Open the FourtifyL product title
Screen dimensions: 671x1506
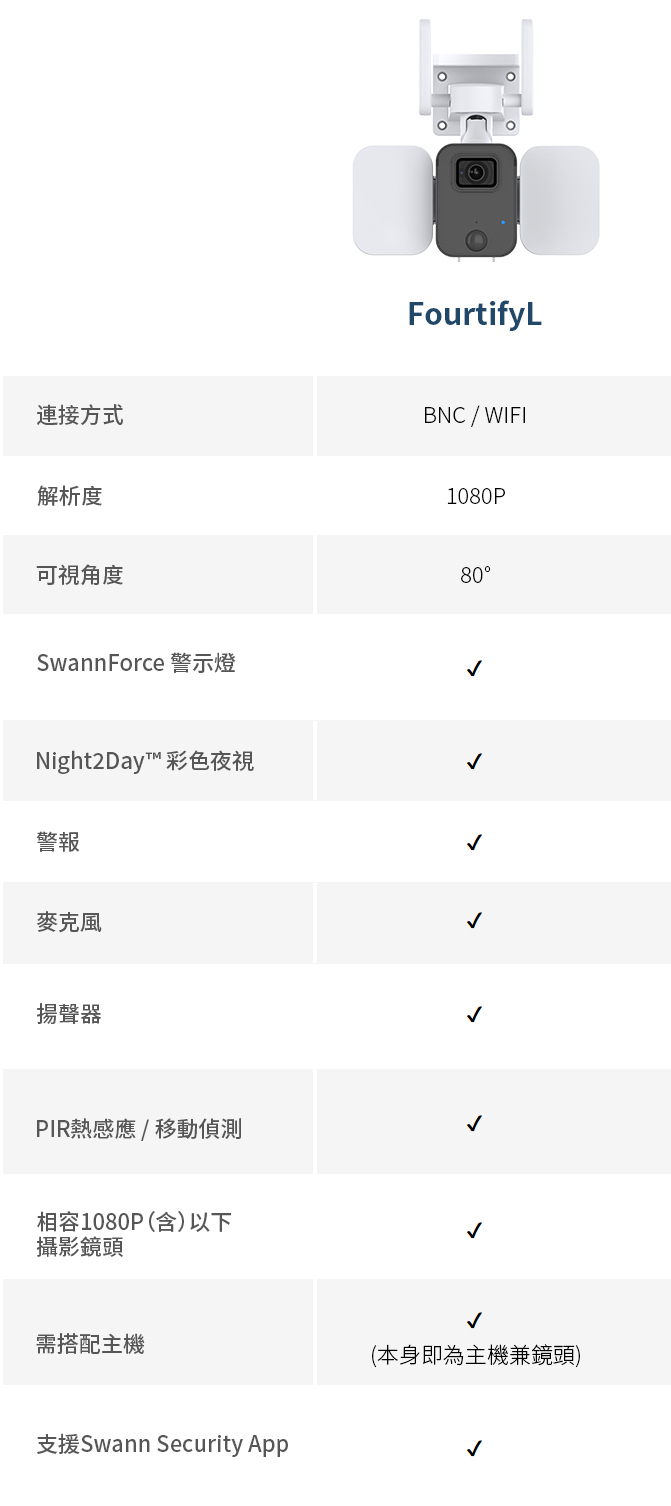[x=475, y=314]
